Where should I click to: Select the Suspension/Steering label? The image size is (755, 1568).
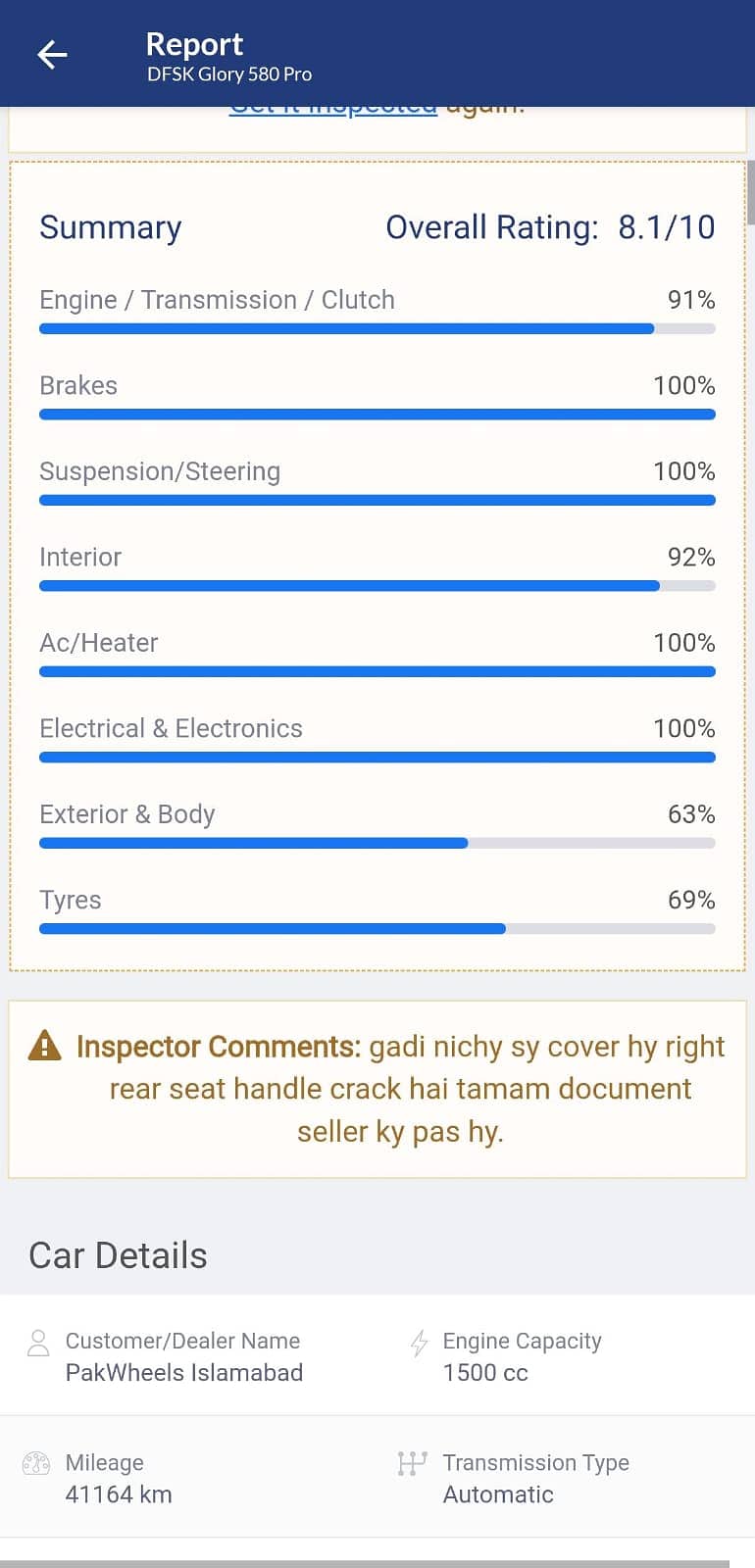[160, 471]
